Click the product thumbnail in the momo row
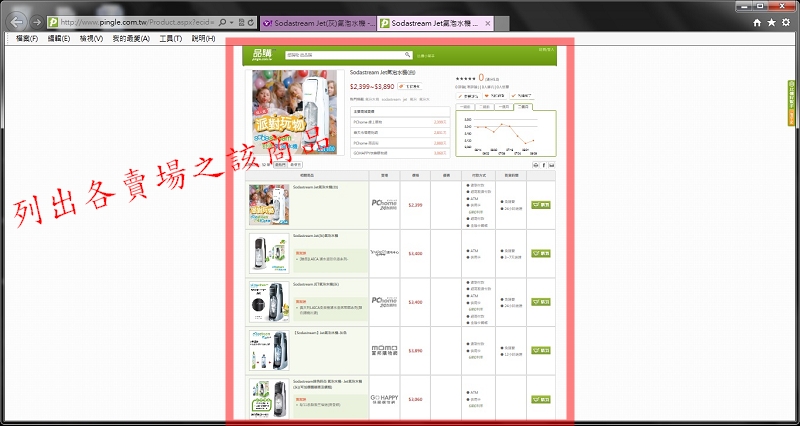Screen dimensions: 800x426 pyautogui.click(x=269, y=350)
